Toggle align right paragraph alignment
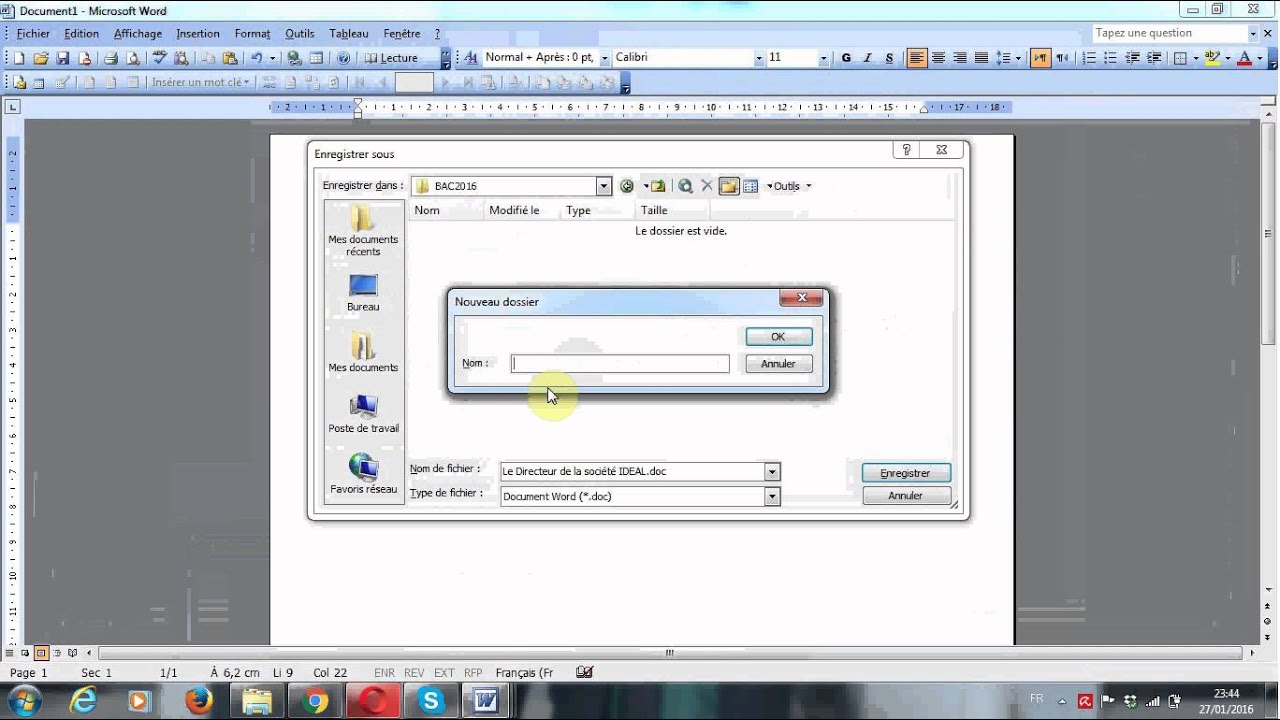The height and width of the screenshot is (720, 1280). (960, 58)
